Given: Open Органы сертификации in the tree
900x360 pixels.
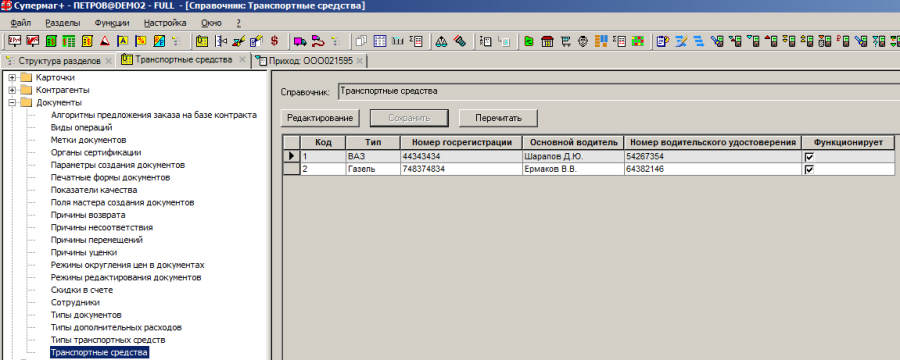Looking at the screenshot, I should pyautogui.click(x=96, y=153).
